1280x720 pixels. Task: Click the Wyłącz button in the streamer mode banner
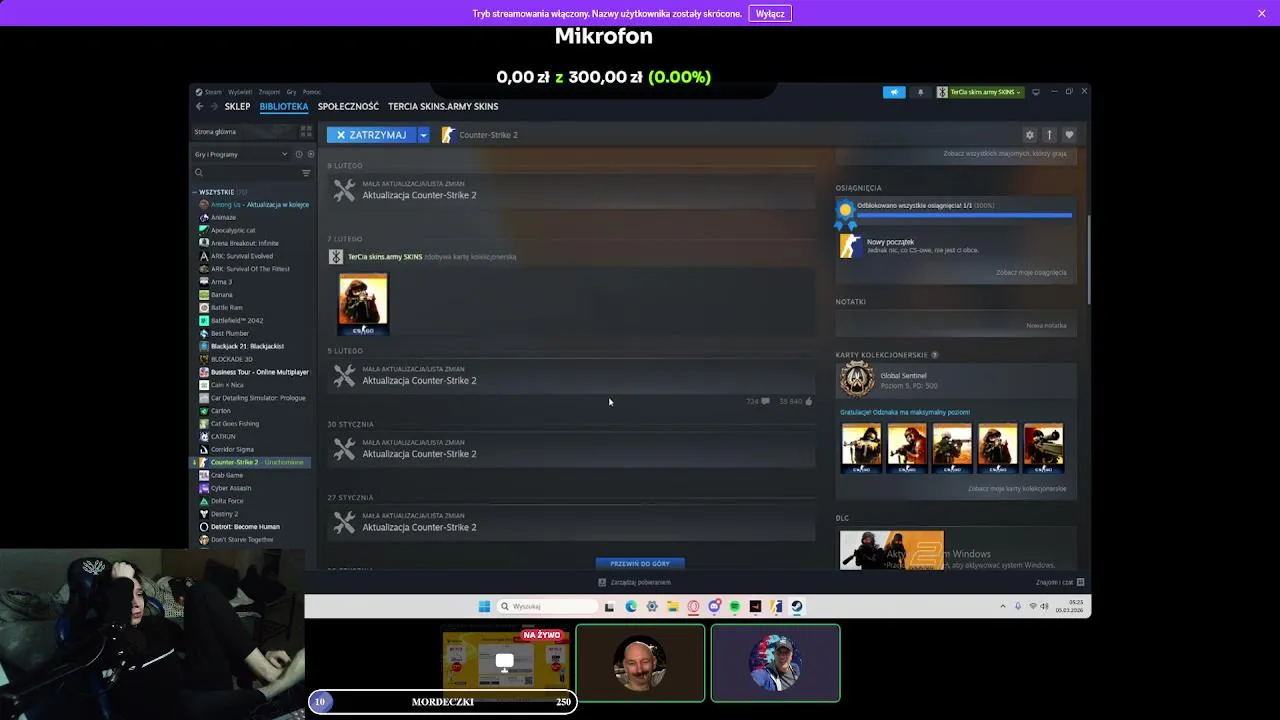[770, 14]
